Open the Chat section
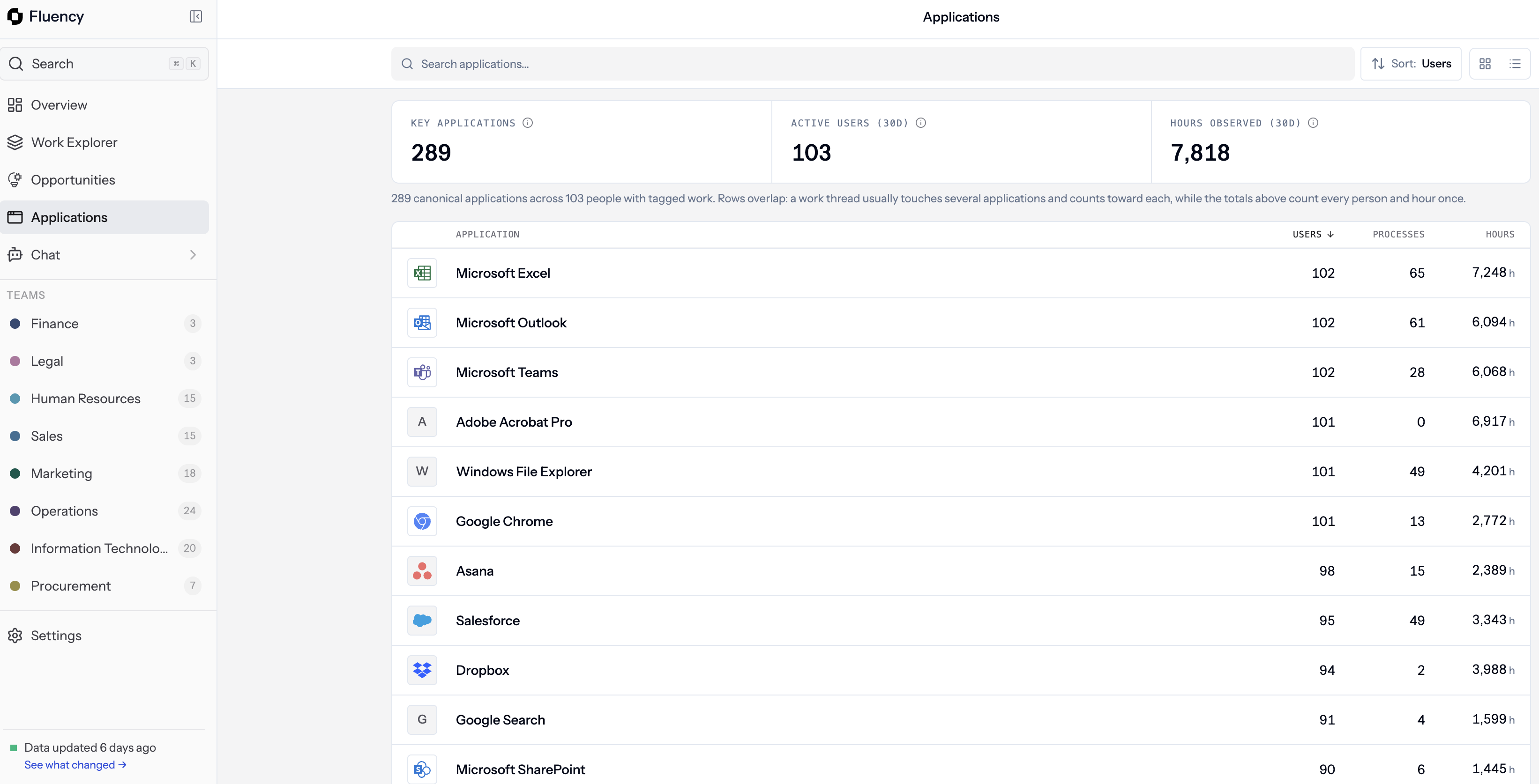The height and width of the screenshot is (784, 1539). (x=105, y=255)
